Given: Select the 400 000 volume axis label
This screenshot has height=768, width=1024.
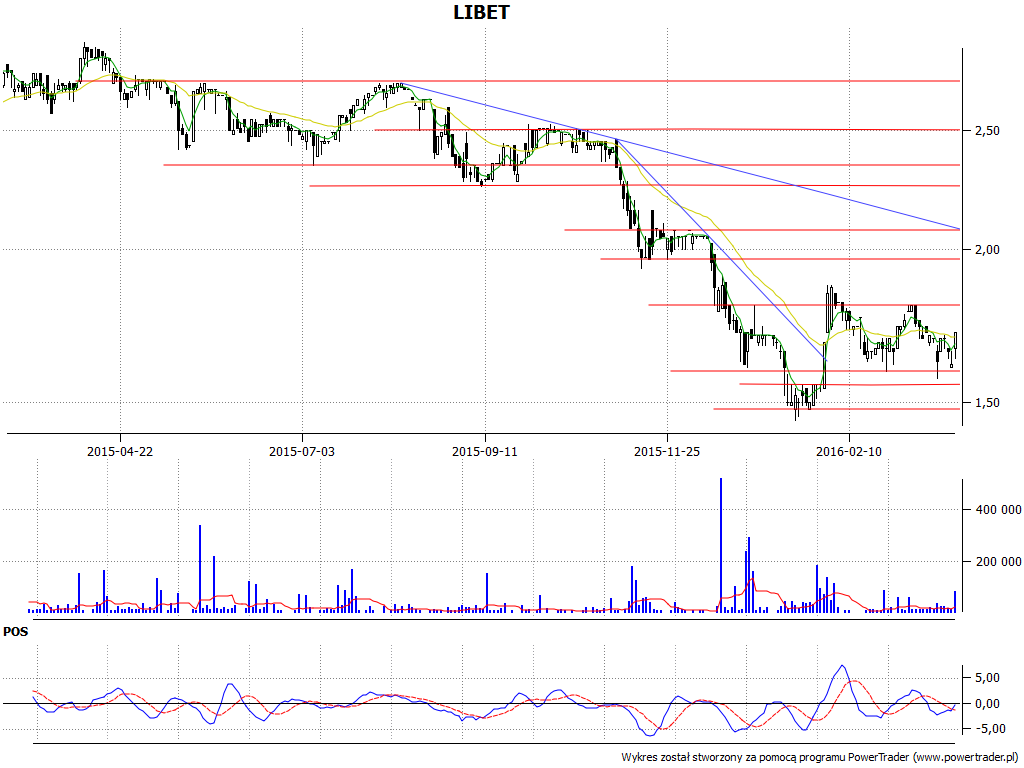Looking at the screenshot, I should (x=998, y=509).
